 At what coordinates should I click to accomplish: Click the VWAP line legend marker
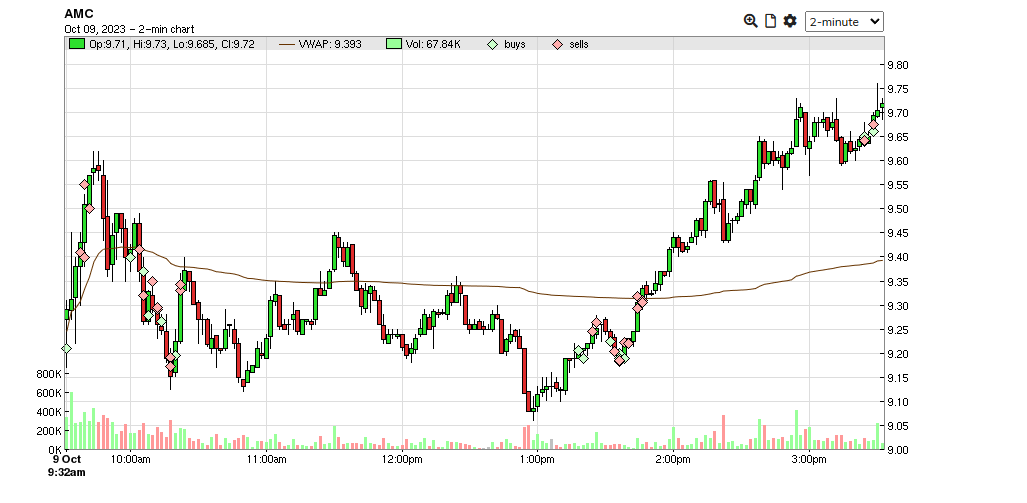tap(286, 45)
